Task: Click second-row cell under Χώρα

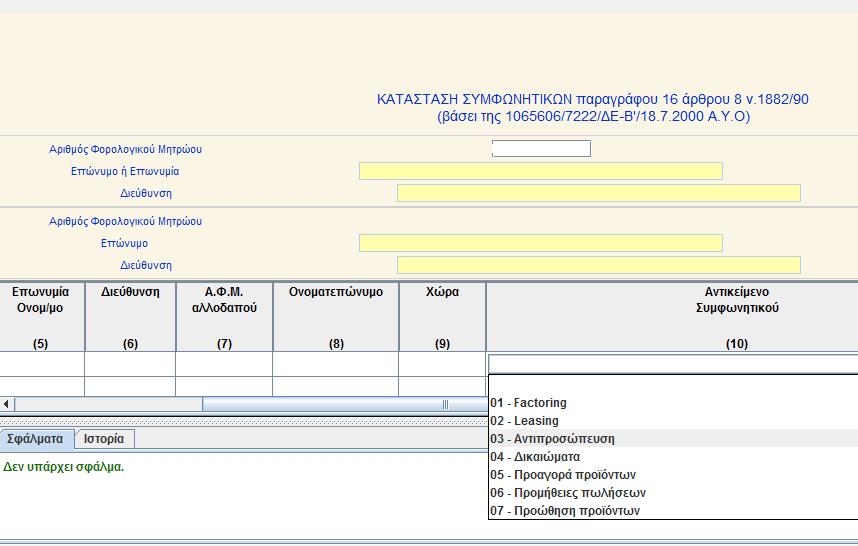Action: click(x=443, y=387)
